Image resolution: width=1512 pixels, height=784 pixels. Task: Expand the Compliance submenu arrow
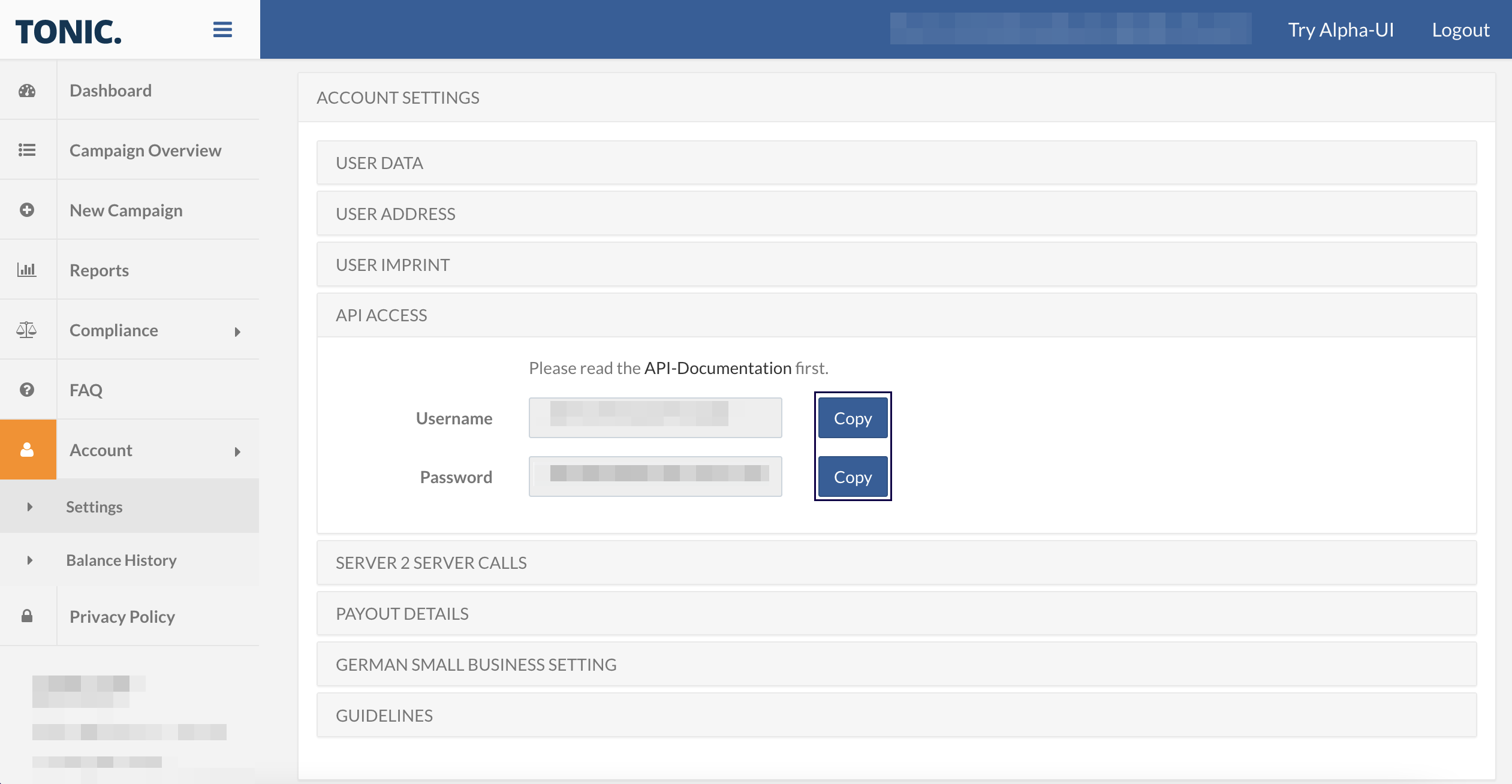[x=237, y=331]
